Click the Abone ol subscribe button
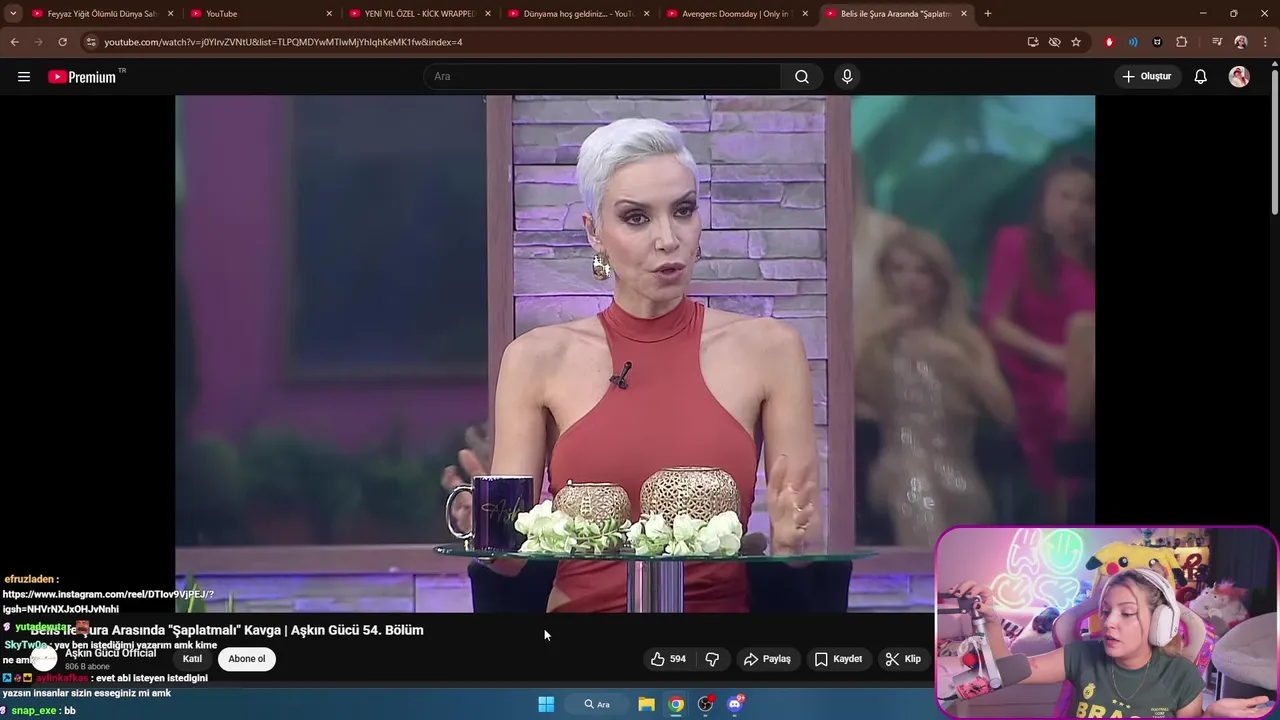Image resolution: width=1280 pixels, height=720 pixels. [247, 659]
